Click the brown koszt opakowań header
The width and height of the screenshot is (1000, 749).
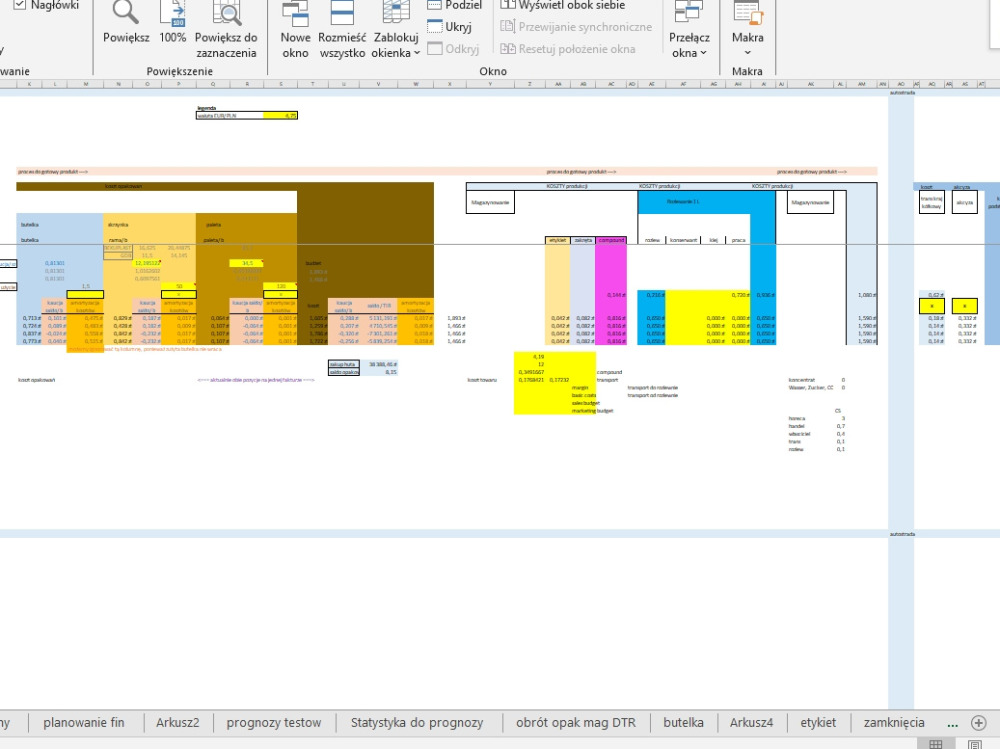124,186
